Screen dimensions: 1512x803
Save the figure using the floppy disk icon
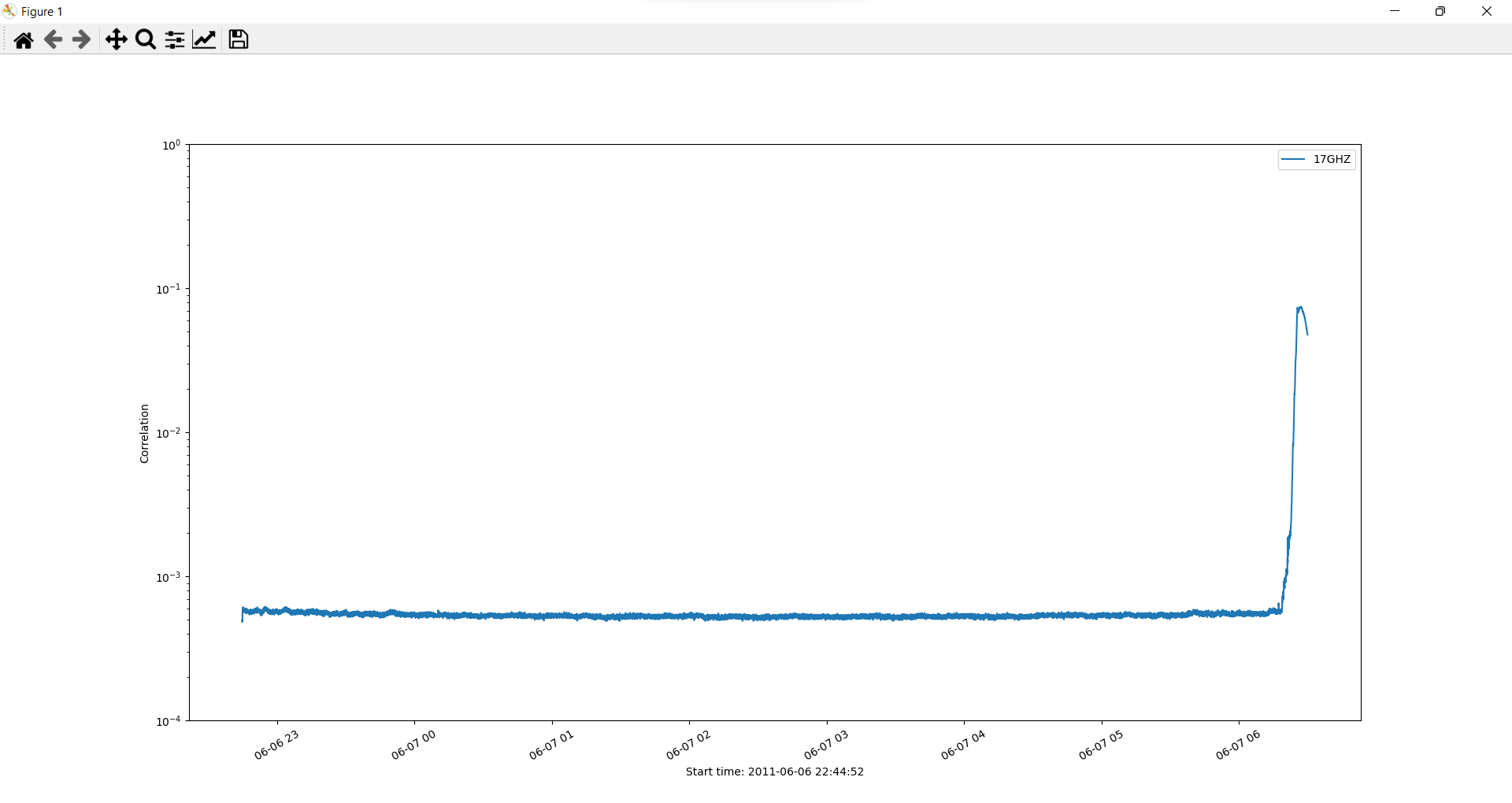pos(238,39)
